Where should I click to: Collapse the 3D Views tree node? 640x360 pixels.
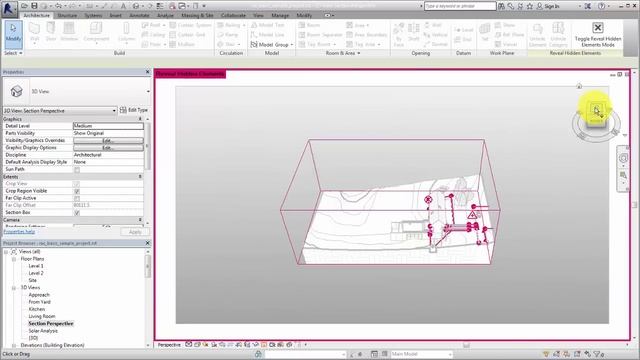14,288
